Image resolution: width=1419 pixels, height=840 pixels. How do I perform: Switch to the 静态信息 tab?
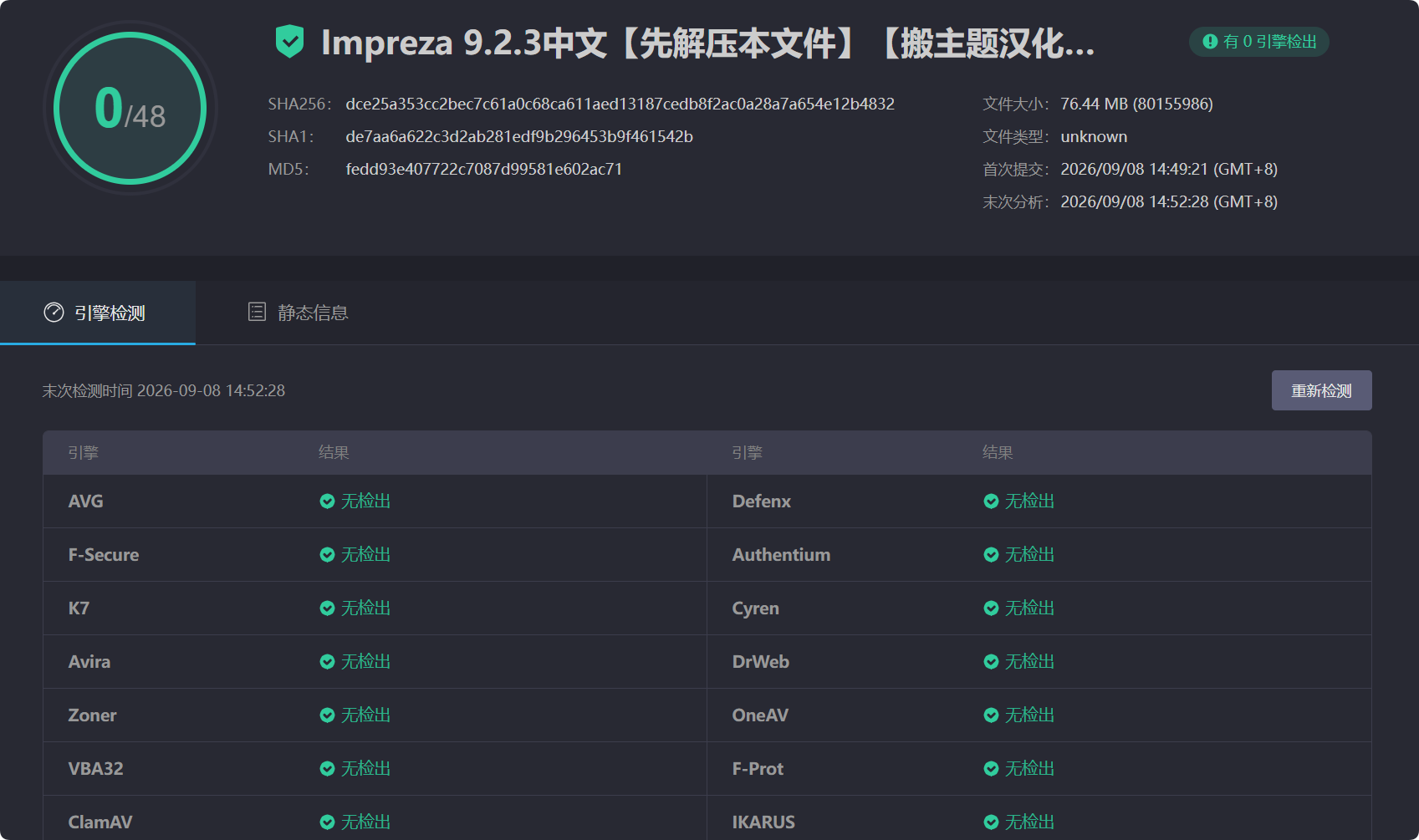[299, 313]
